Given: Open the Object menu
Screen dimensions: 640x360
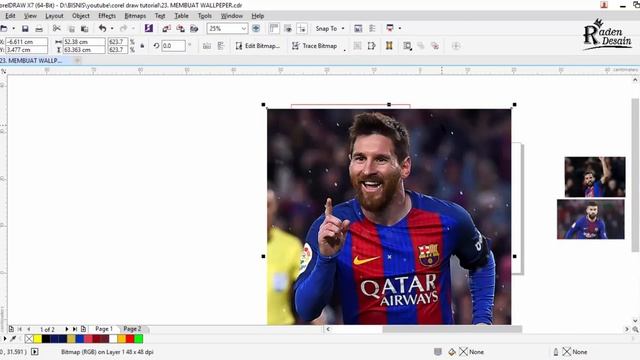Looking at the screenshot, I should pyautogui.click(x=81, y=16).
